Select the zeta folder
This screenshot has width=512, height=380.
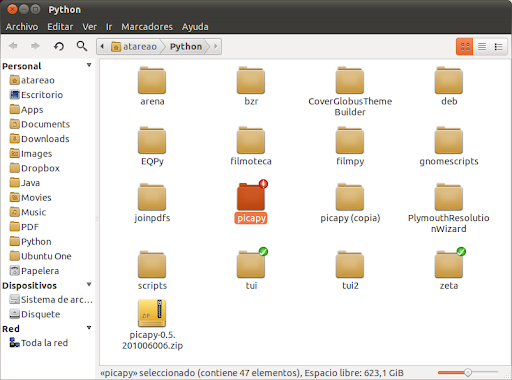[449, 270]
